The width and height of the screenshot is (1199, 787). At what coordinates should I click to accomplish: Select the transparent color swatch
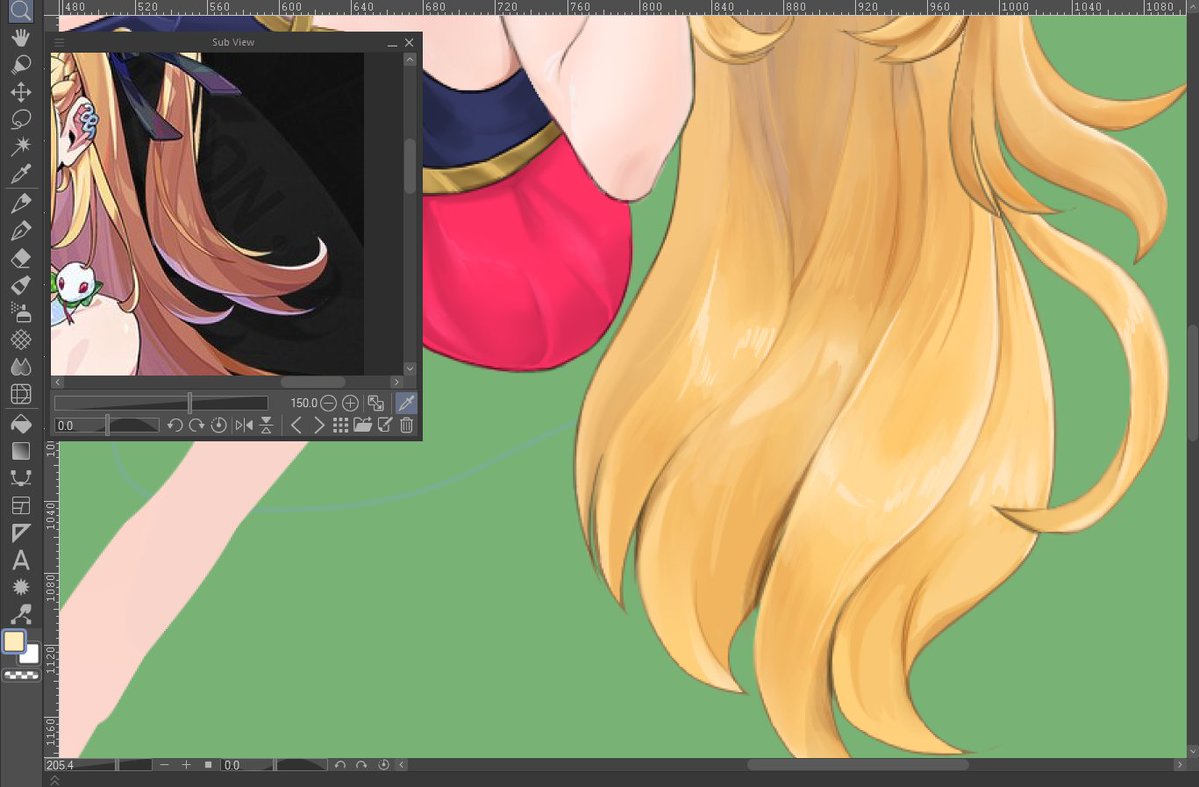pos(21,675)
